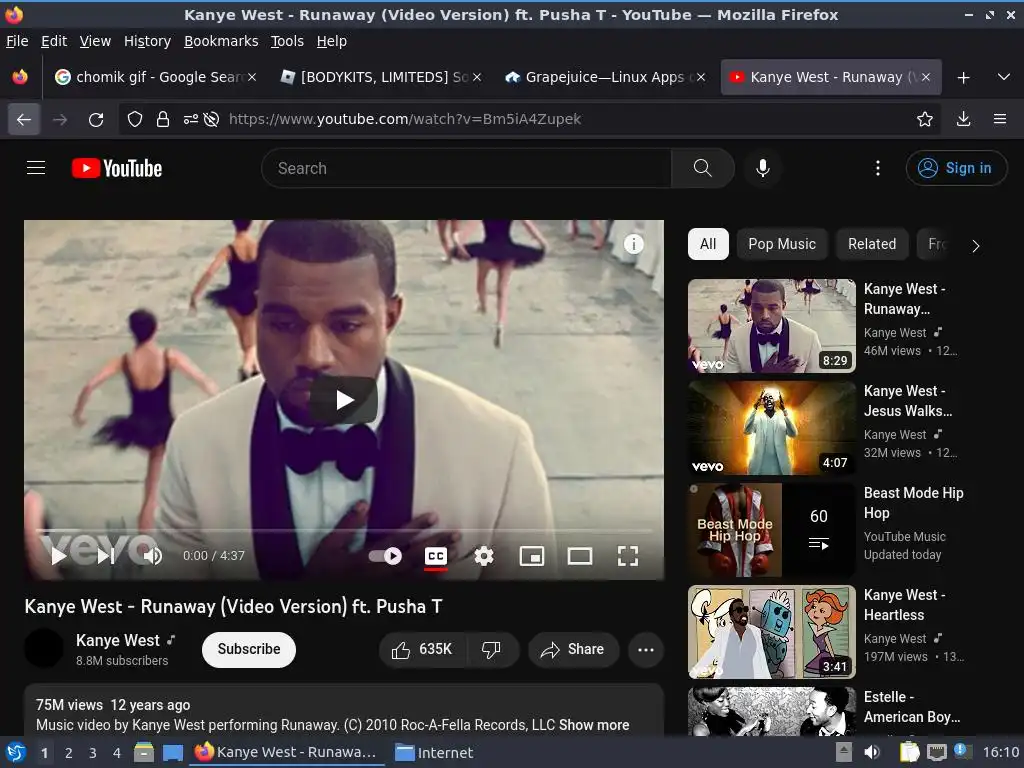Select the All filter chip
1024x768 pixels.
pyautogui.click(x=708, y=244)
